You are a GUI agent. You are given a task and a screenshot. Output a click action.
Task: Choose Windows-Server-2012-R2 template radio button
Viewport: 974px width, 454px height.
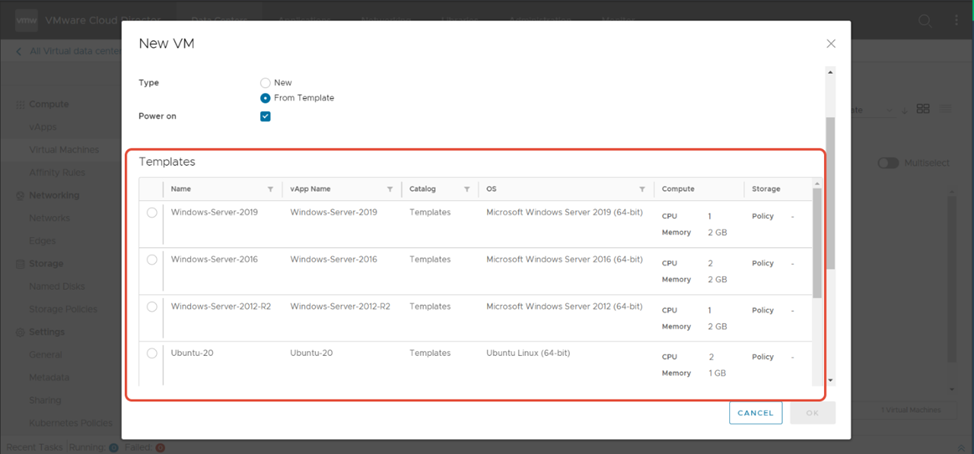click(x=152, y=307)
